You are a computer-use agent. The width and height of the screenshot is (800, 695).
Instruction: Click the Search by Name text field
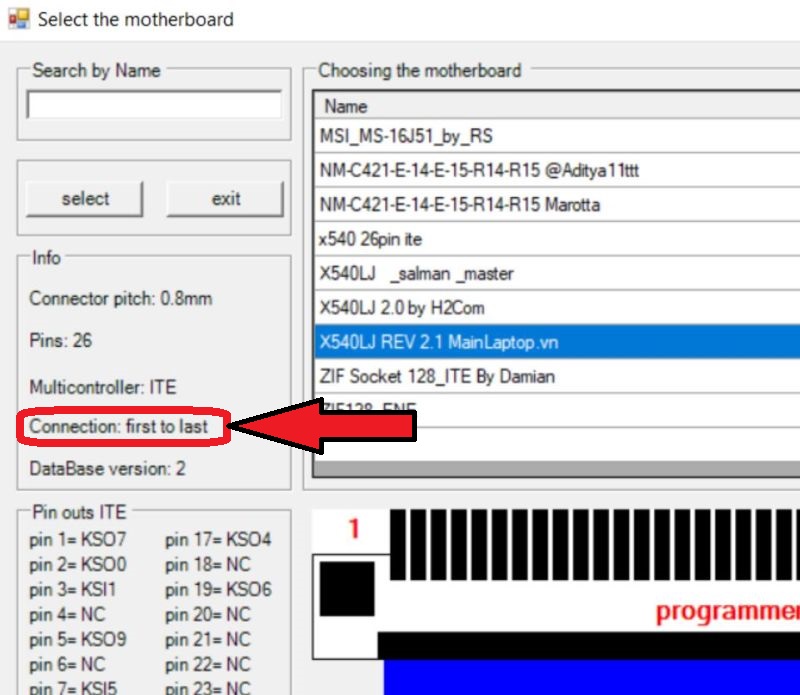point(154,105)
